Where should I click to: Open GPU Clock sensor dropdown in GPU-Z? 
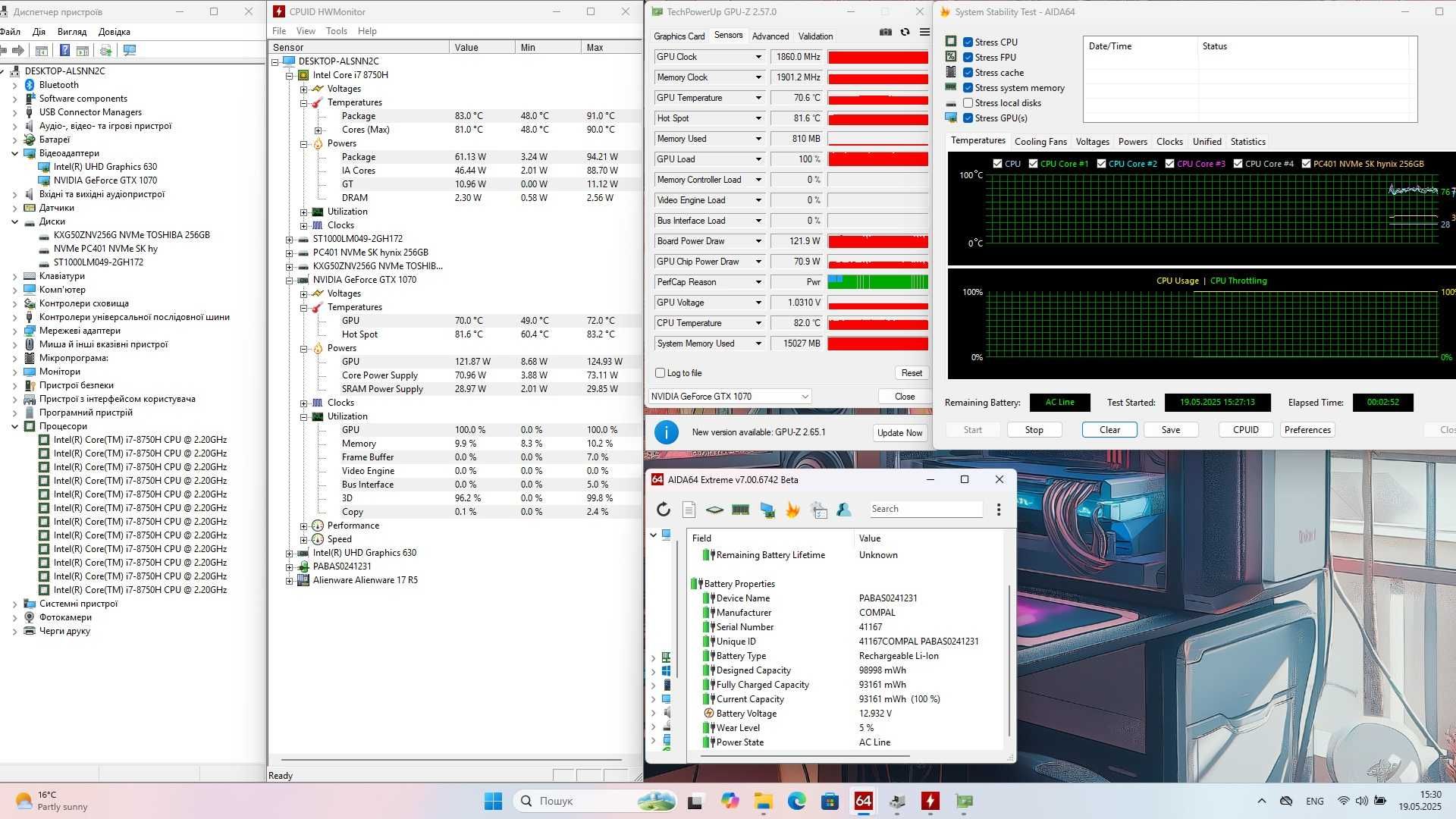pyautogui.click(x=758, y=57)
